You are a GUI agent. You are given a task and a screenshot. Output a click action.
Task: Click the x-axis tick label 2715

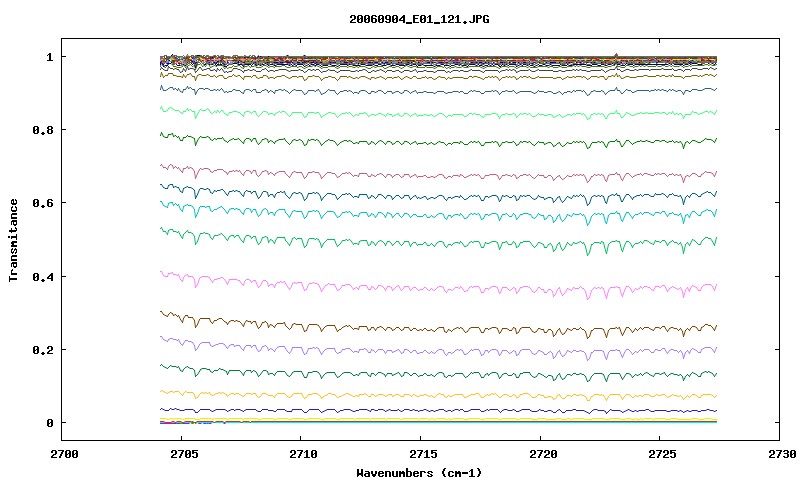click(423, 454)
